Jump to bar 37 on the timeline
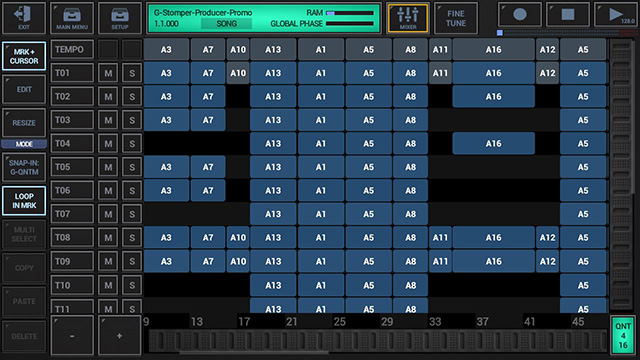 tap(482, 322)
